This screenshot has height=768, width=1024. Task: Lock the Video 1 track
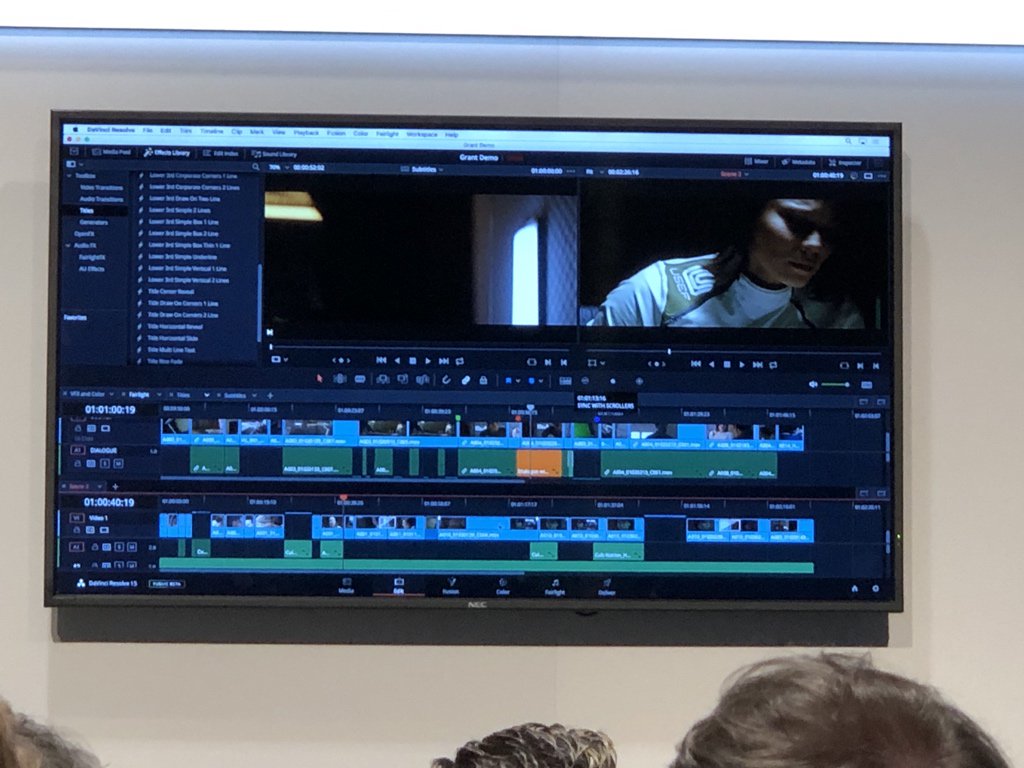coord(78,530)
